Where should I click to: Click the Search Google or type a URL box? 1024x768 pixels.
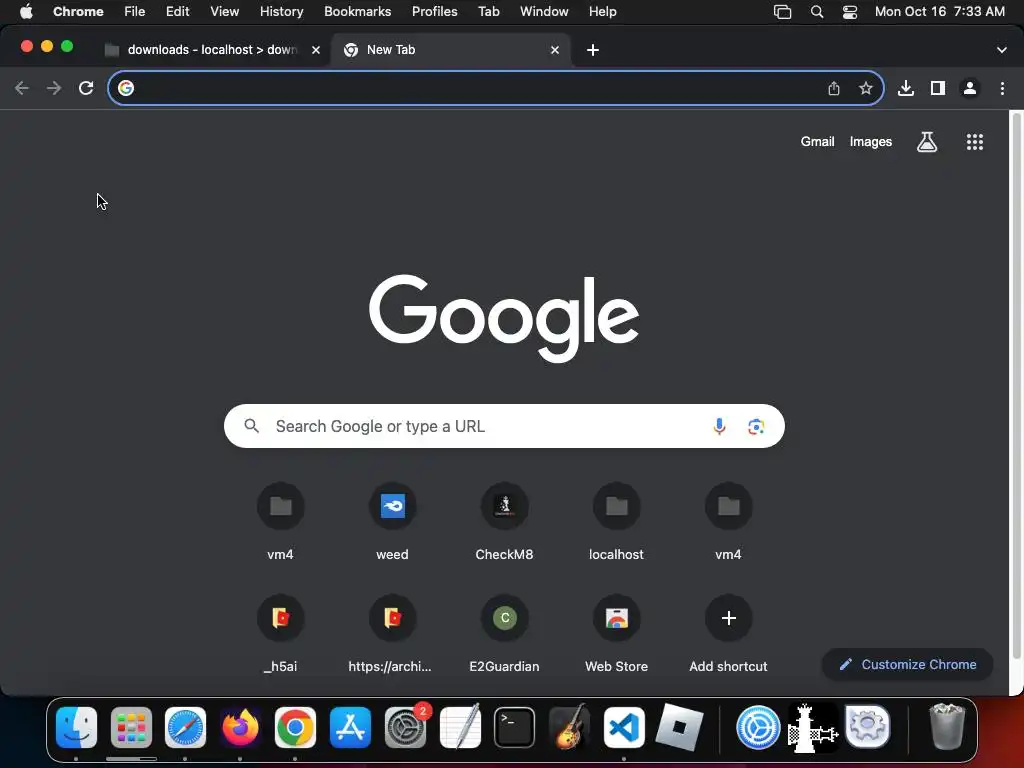504,426
